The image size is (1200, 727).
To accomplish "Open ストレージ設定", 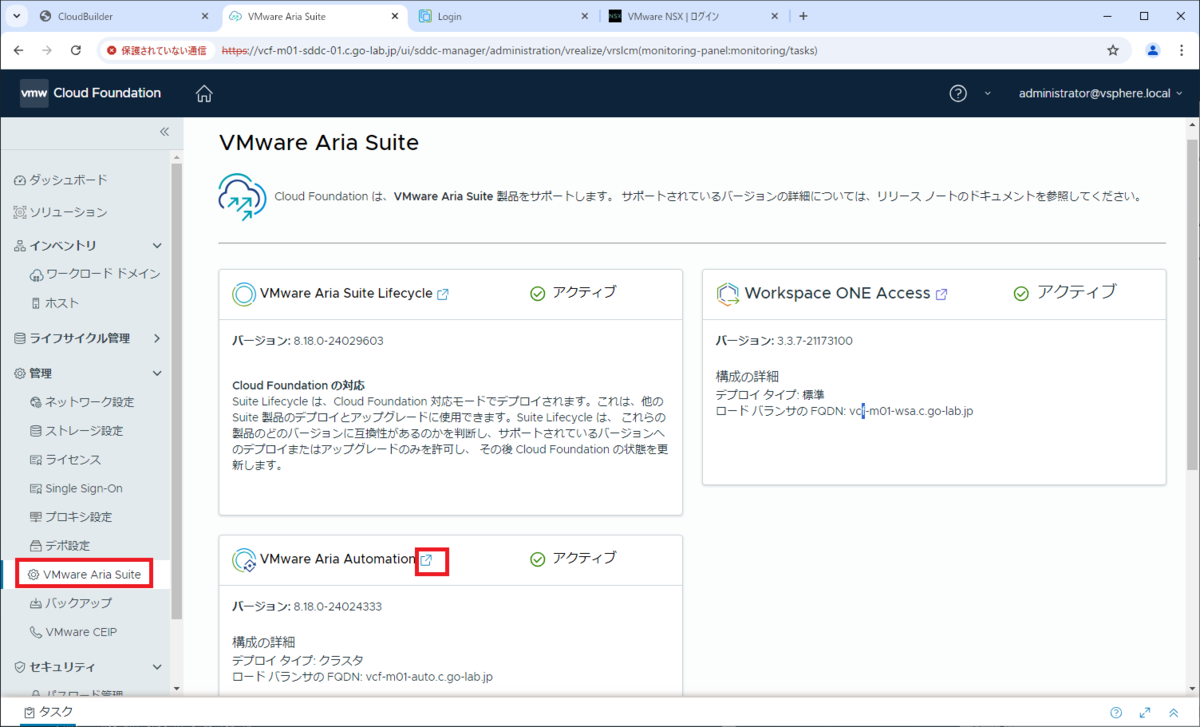I will 77,431.
